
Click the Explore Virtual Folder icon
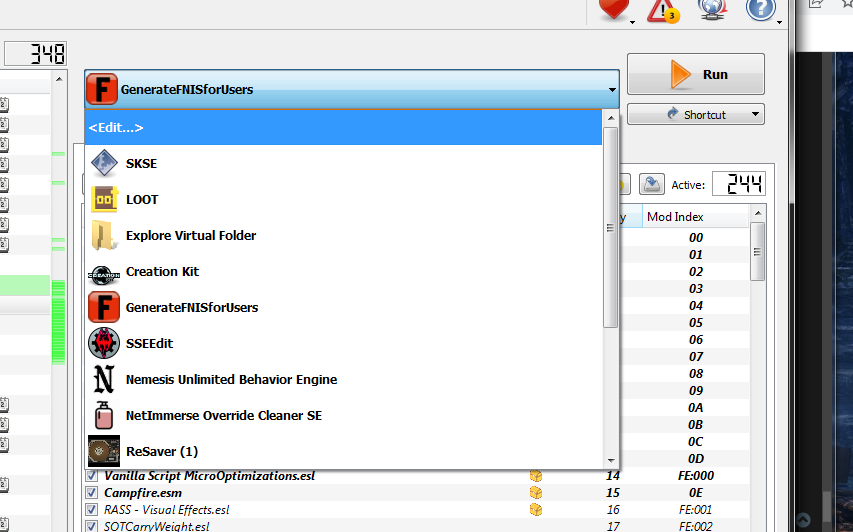tap(104, 235)
